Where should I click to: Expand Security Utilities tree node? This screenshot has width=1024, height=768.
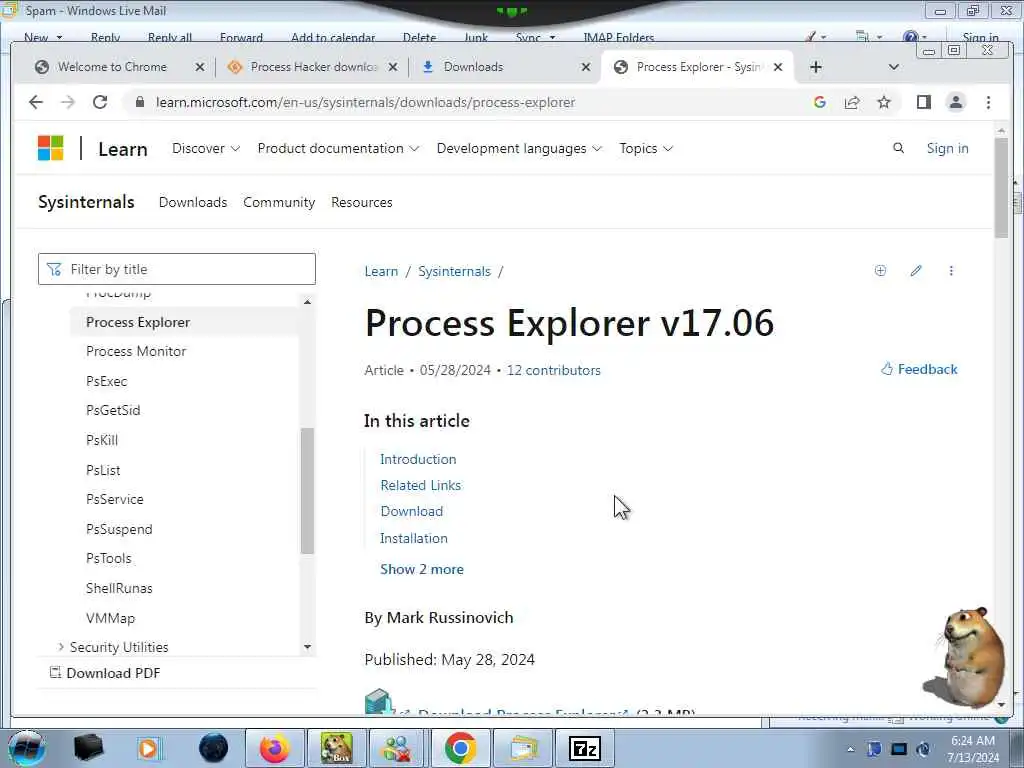(x=61, y=647)
